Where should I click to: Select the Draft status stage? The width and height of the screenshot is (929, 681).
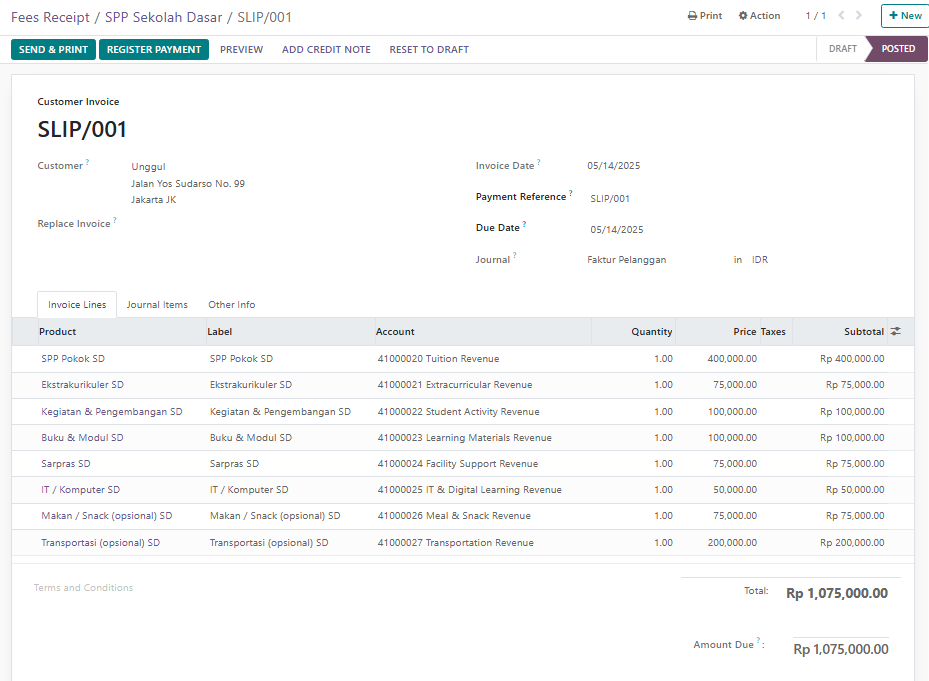pyautogui.click(x=842, y=49)
